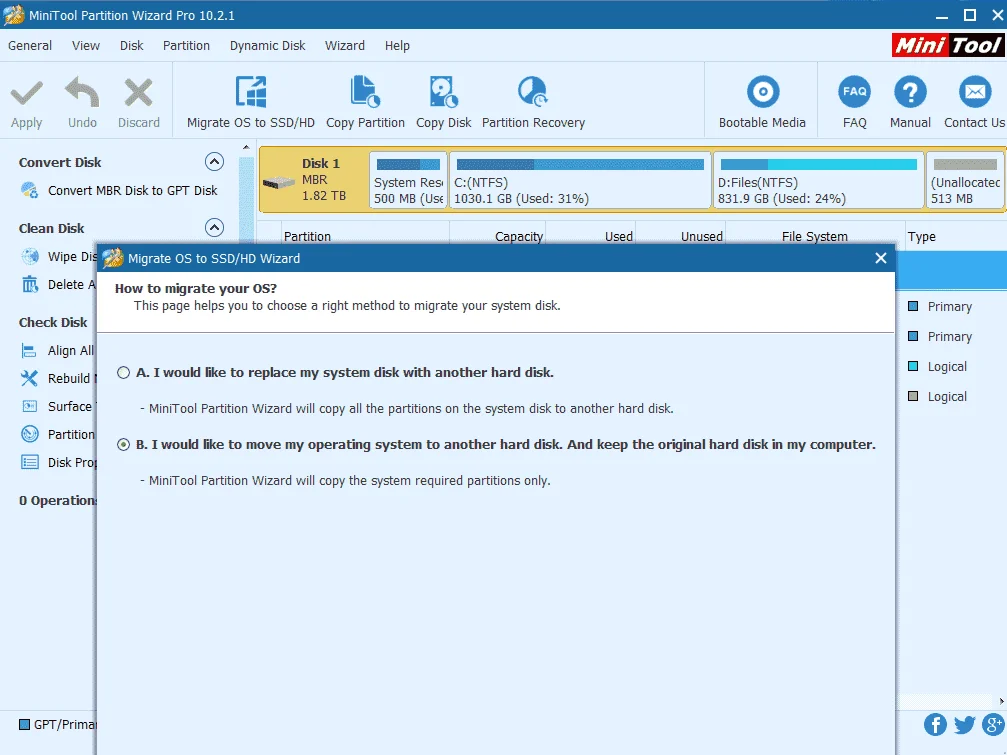Click the Wipe Disk sidebar icon
1007x755 pixels.
30,257
